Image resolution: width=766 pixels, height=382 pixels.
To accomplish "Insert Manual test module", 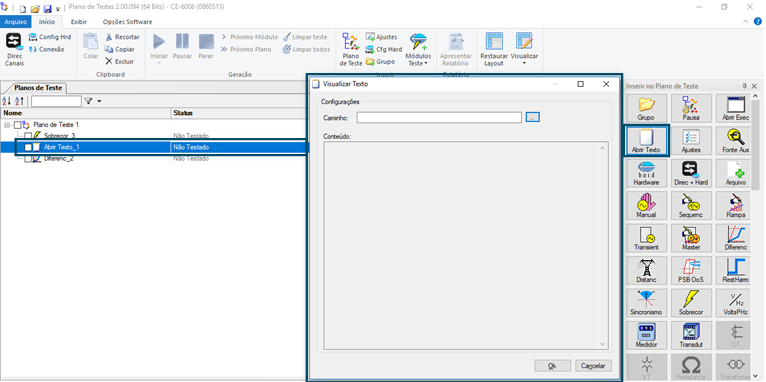I will point(646,205).
